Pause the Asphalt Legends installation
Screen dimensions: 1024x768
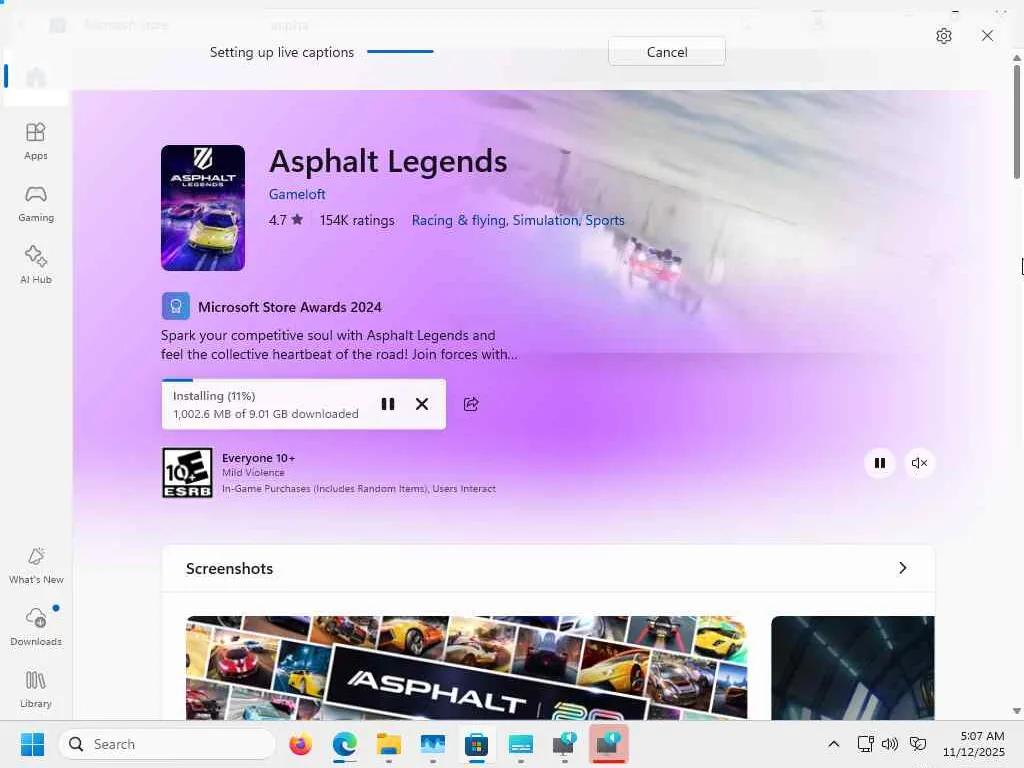click(388, 404)
